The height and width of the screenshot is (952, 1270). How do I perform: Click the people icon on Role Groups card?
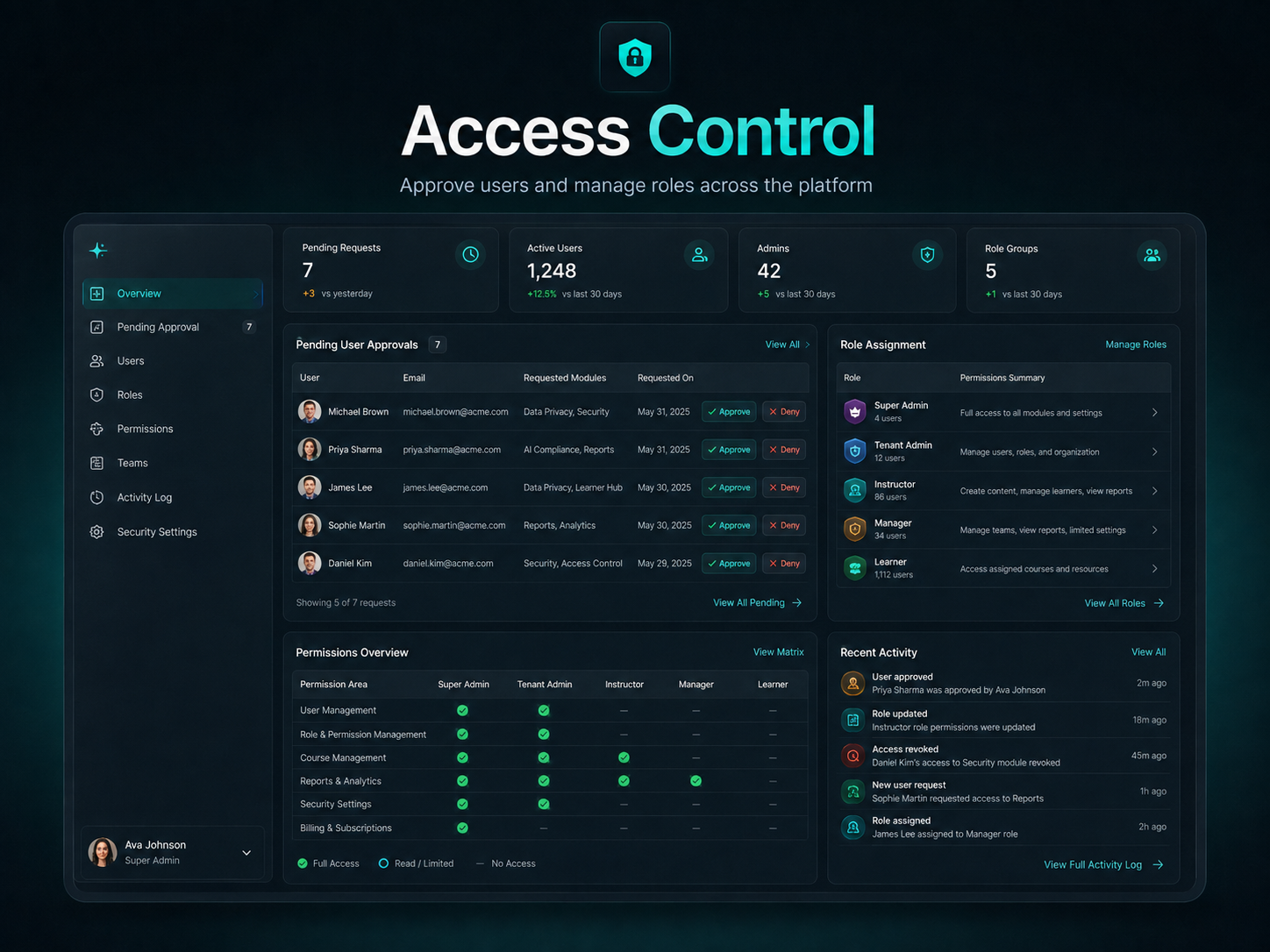[1152, 255]
